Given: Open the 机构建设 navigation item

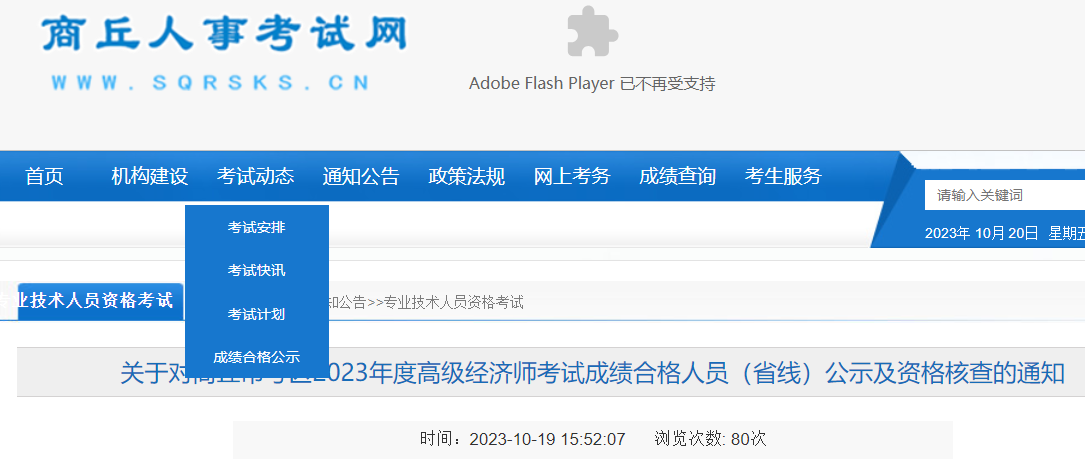Looking at the screenshot, I should click(150, 177).
